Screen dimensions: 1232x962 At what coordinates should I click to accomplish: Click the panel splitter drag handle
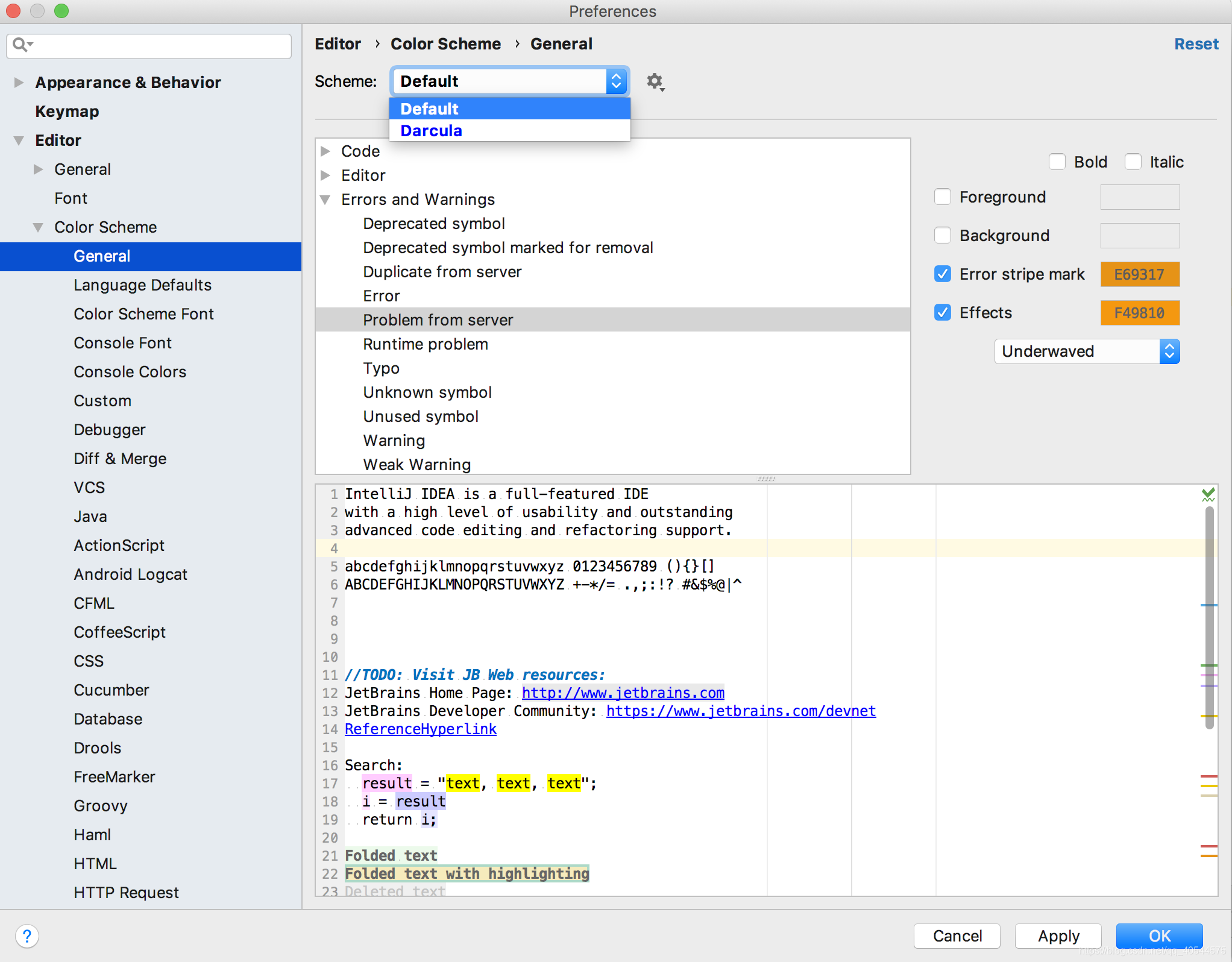tap(766, 479)
